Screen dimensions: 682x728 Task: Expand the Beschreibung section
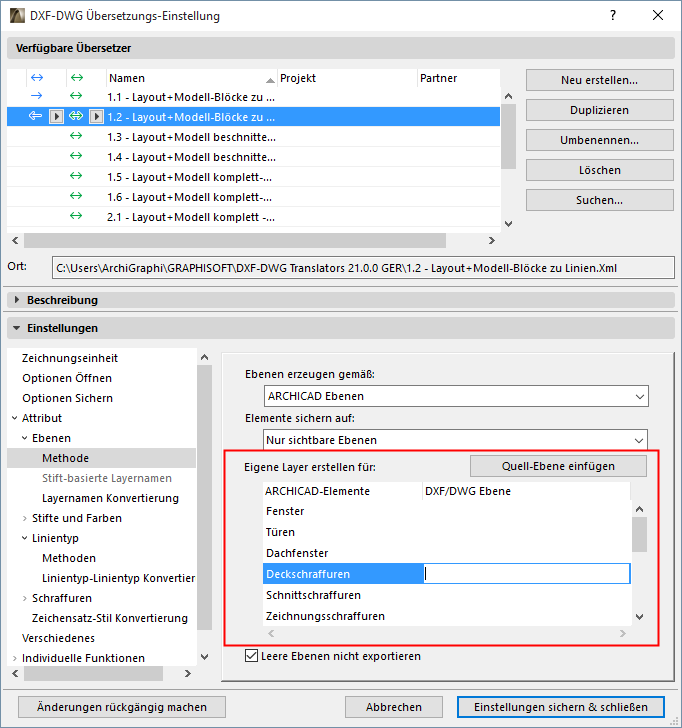17,300
